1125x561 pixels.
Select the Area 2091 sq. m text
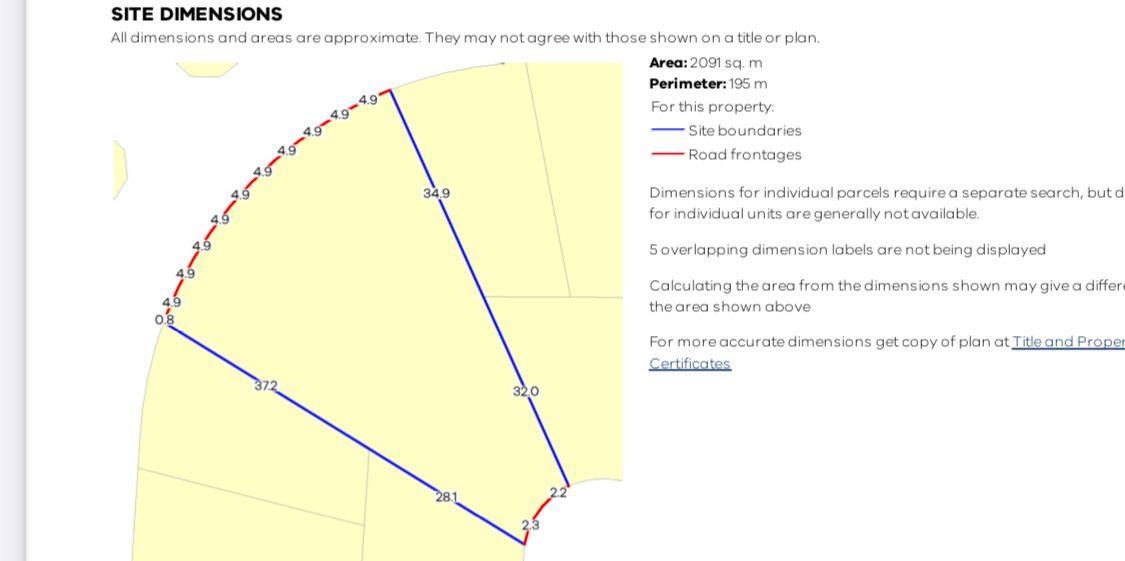click(705, 62)
